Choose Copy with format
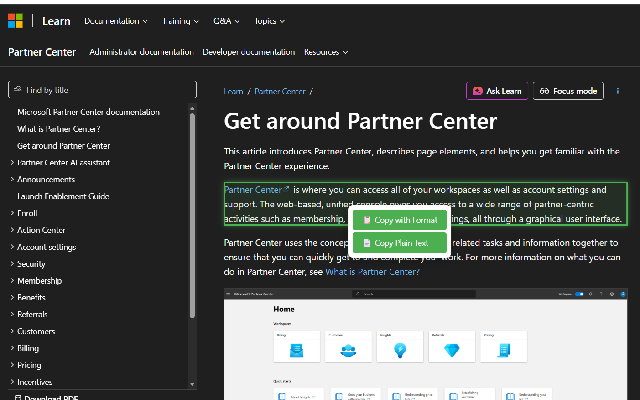640x400 pixels. point(400,220)
